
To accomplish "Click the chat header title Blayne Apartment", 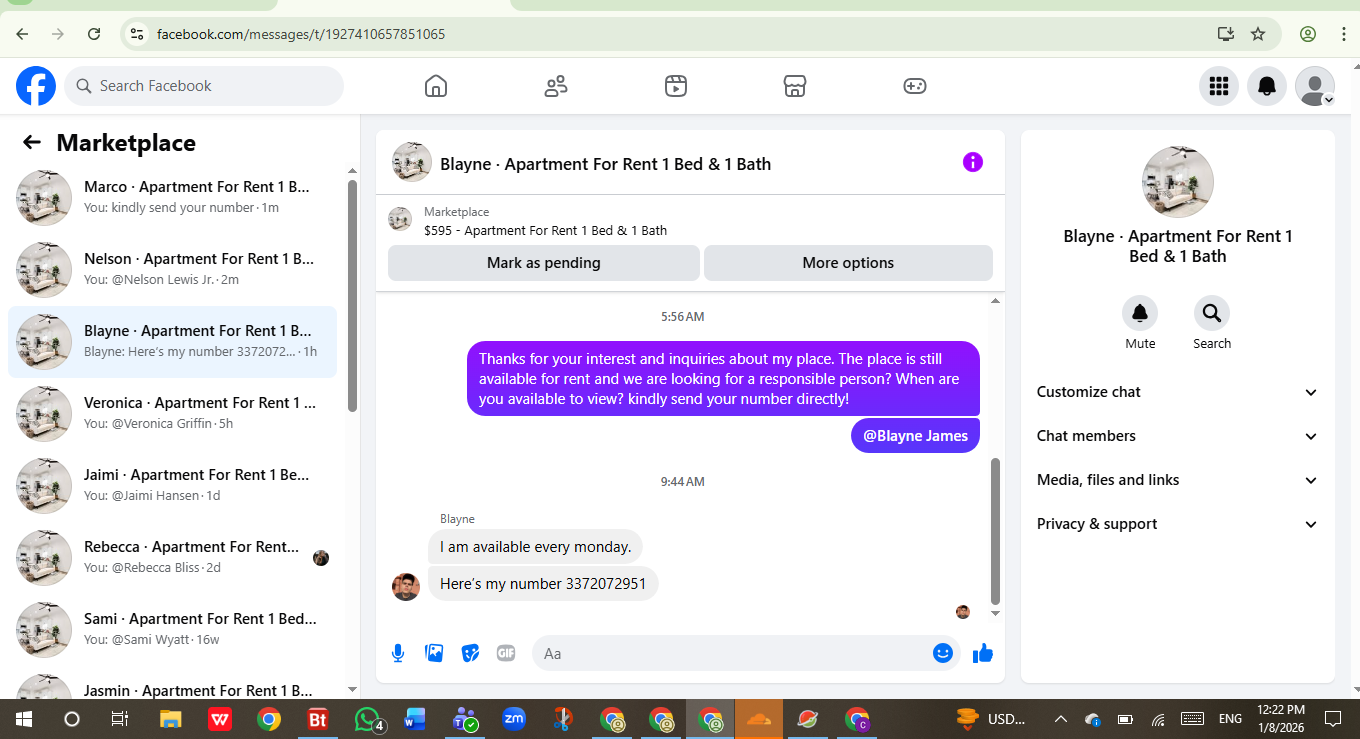I will tap(605, 164).
